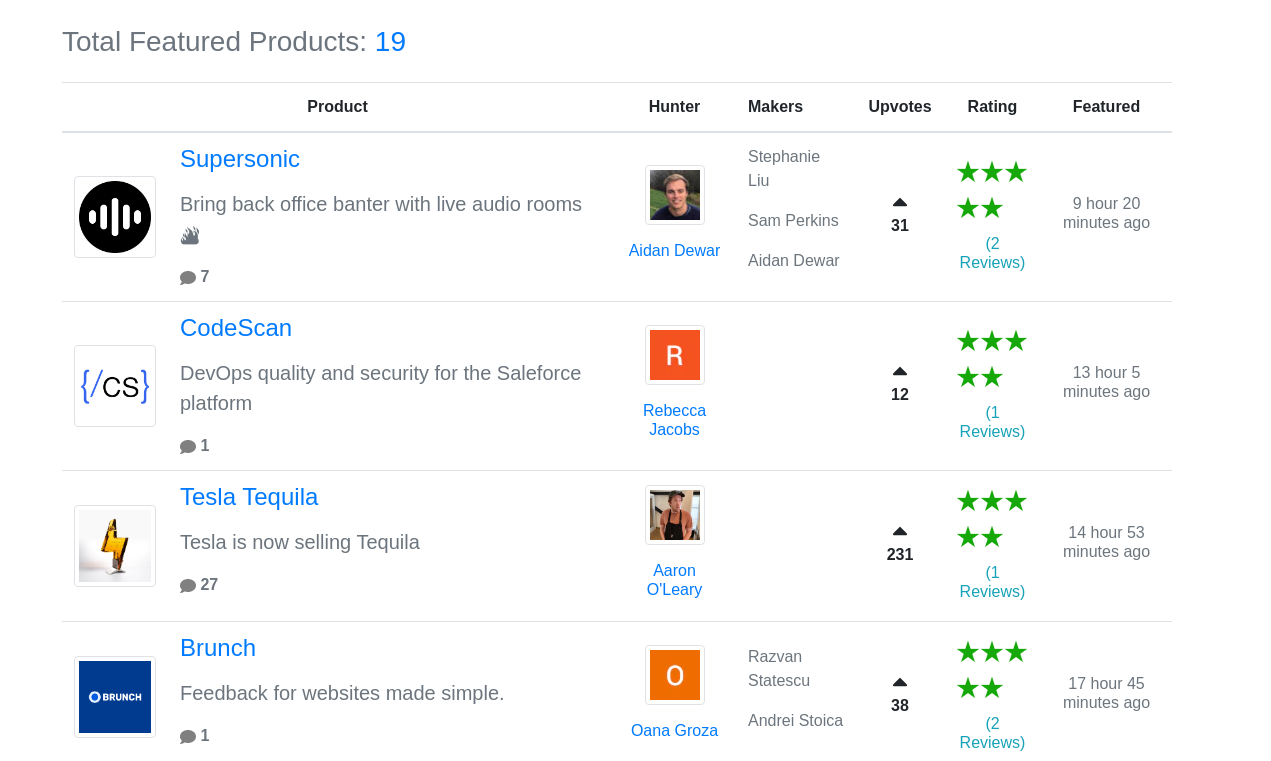Upvote Tesla Tequila using its arrow
Image resolution: width=1271 pixels, height=761 pixels.
tap(898, 531)
